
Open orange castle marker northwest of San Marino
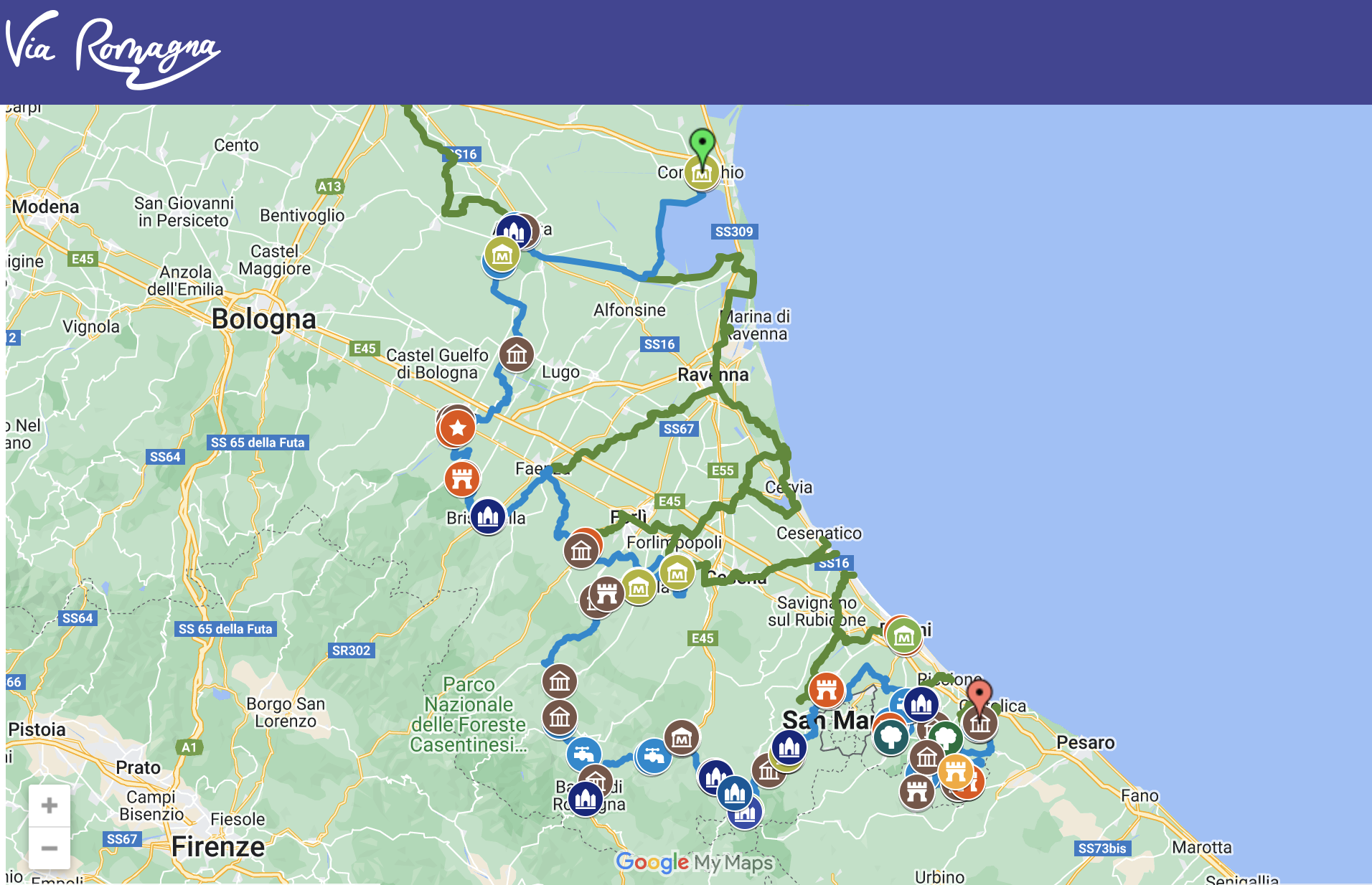(x=826, y=690)
